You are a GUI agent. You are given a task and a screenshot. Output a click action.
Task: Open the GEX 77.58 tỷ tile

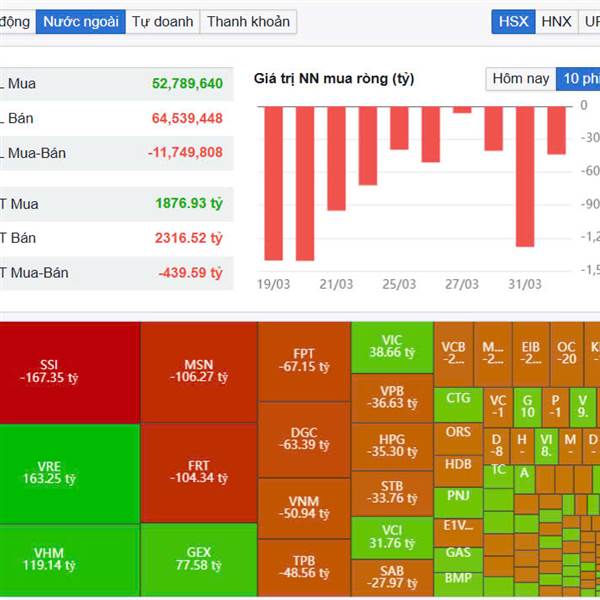199,559
